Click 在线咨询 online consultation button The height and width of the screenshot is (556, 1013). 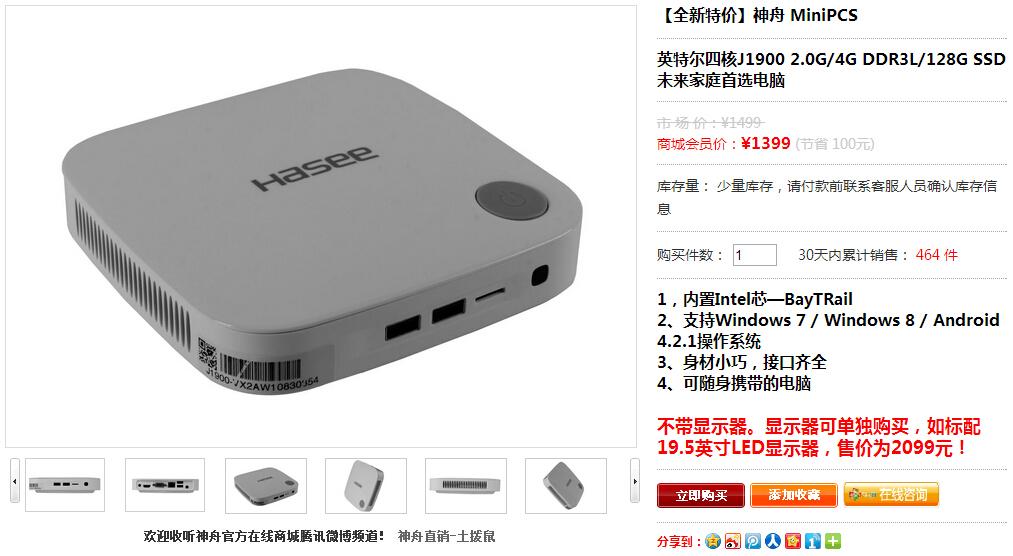[x=891, y=495]
